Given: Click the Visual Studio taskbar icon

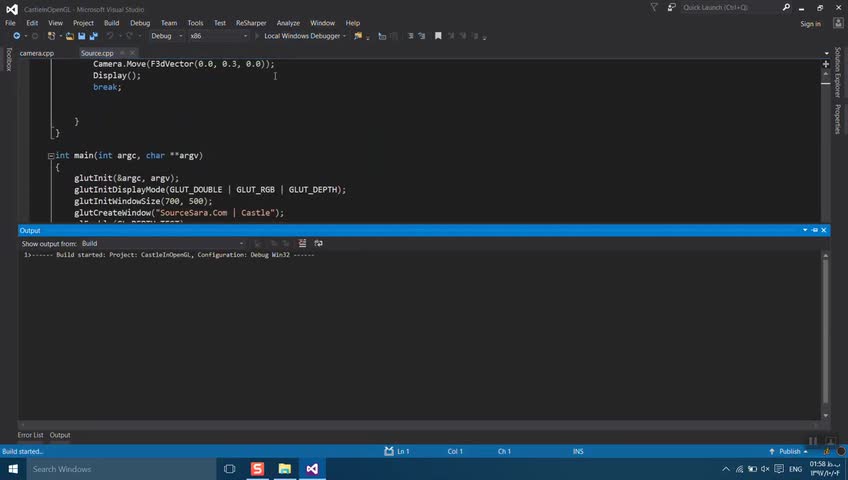Looking at the screenshot, I should pyautogui.click(x=312, y=469).
